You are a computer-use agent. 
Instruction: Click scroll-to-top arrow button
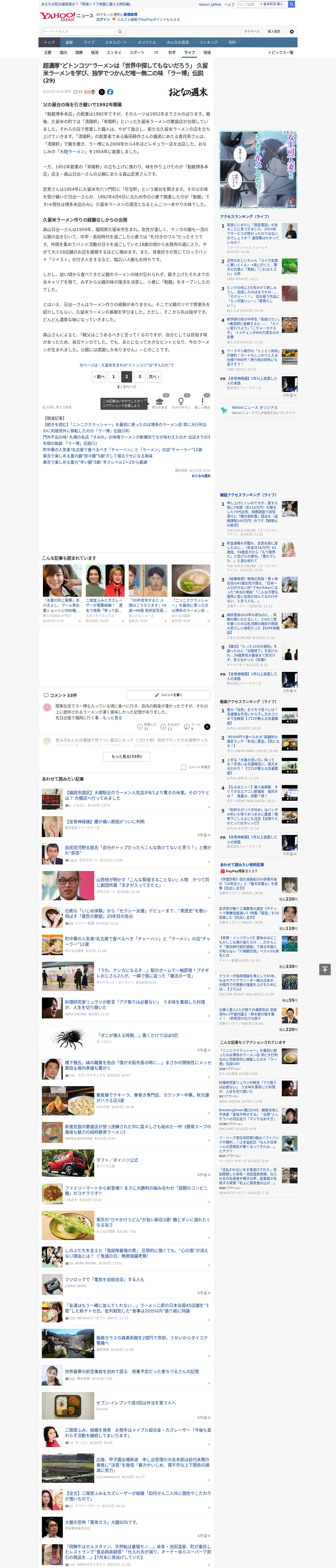(x=325, y=969)
